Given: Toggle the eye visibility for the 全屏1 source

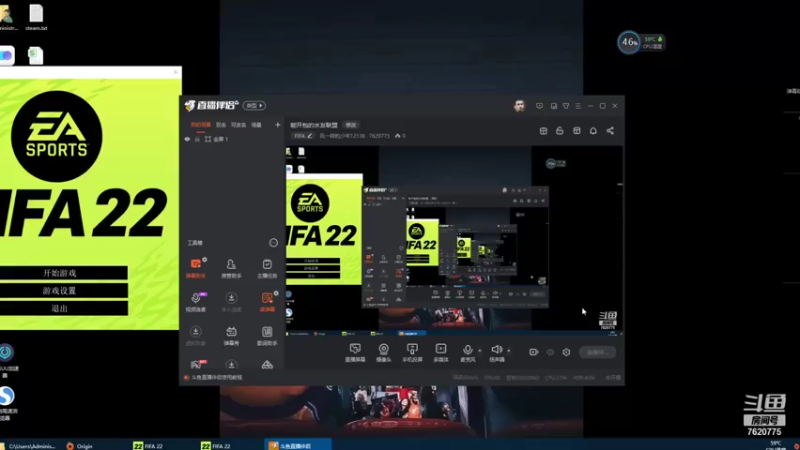Looking at the screenshot, I should (x=187, y=139).
